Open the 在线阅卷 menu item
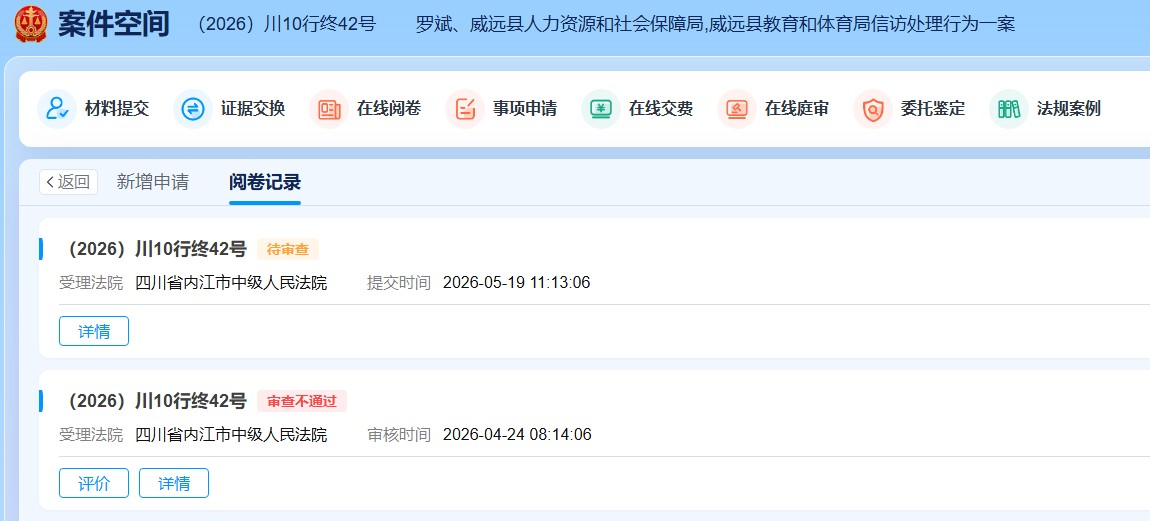 [x=365, y=109]
